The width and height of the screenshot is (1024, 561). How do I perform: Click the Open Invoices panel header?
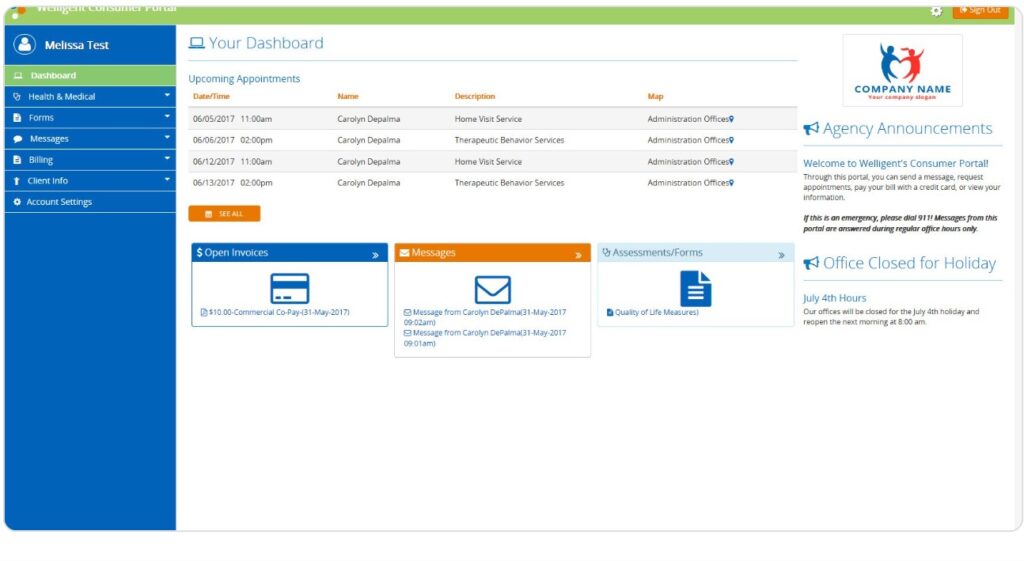[x=289, y=253]
